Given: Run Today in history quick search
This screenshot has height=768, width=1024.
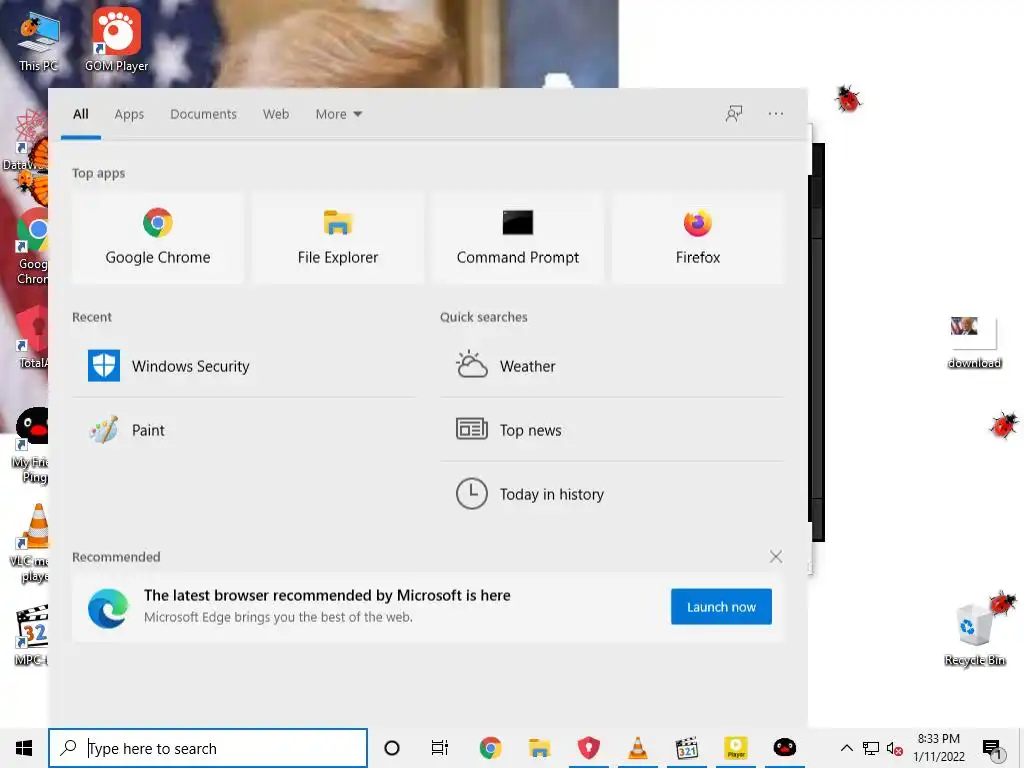Looking at the screenshot, I should point(612,494).
